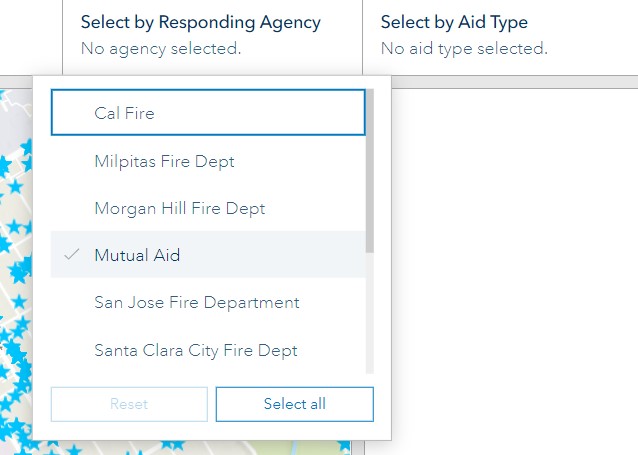Uncheck the Mutual Aid checkmark icon
638x455 pixels.
(x=71, y=255)
